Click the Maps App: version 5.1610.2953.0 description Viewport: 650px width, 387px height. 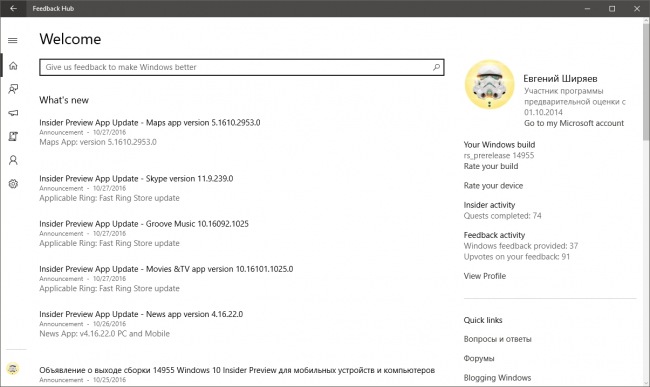pyautogui.click(x=98, y=142)
